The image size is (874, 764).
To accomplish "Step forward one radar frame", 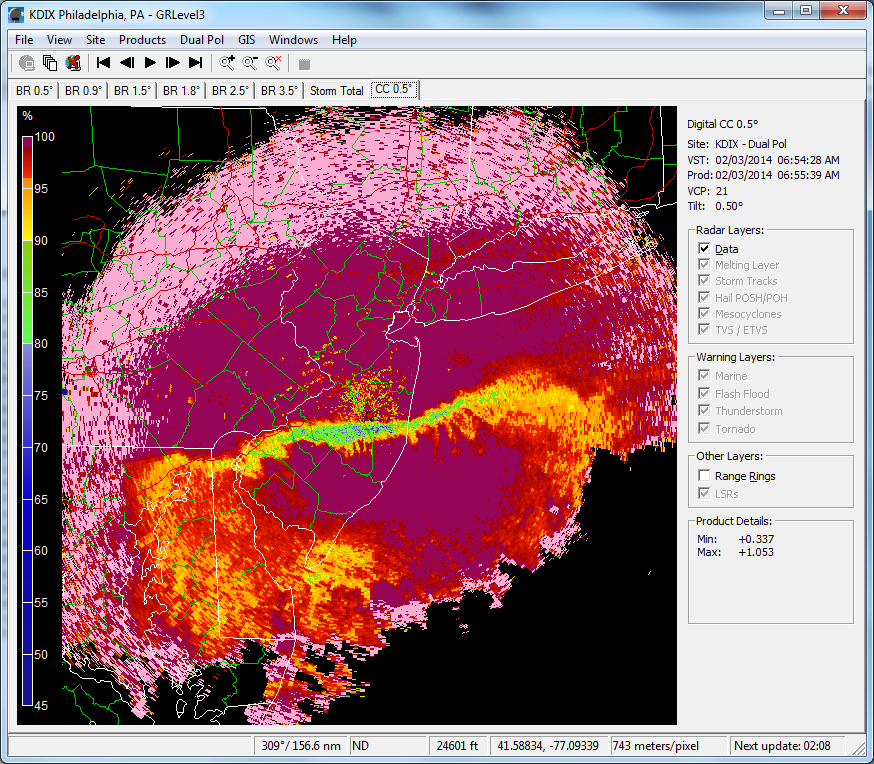I will click(173, 63).
